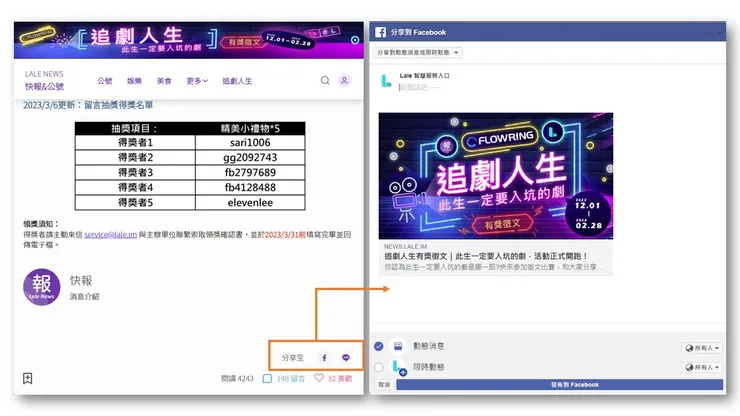Click the Lale 智慧服務入口 page name
Viewport: 740px width, 416px height.
tap(424, 76)
